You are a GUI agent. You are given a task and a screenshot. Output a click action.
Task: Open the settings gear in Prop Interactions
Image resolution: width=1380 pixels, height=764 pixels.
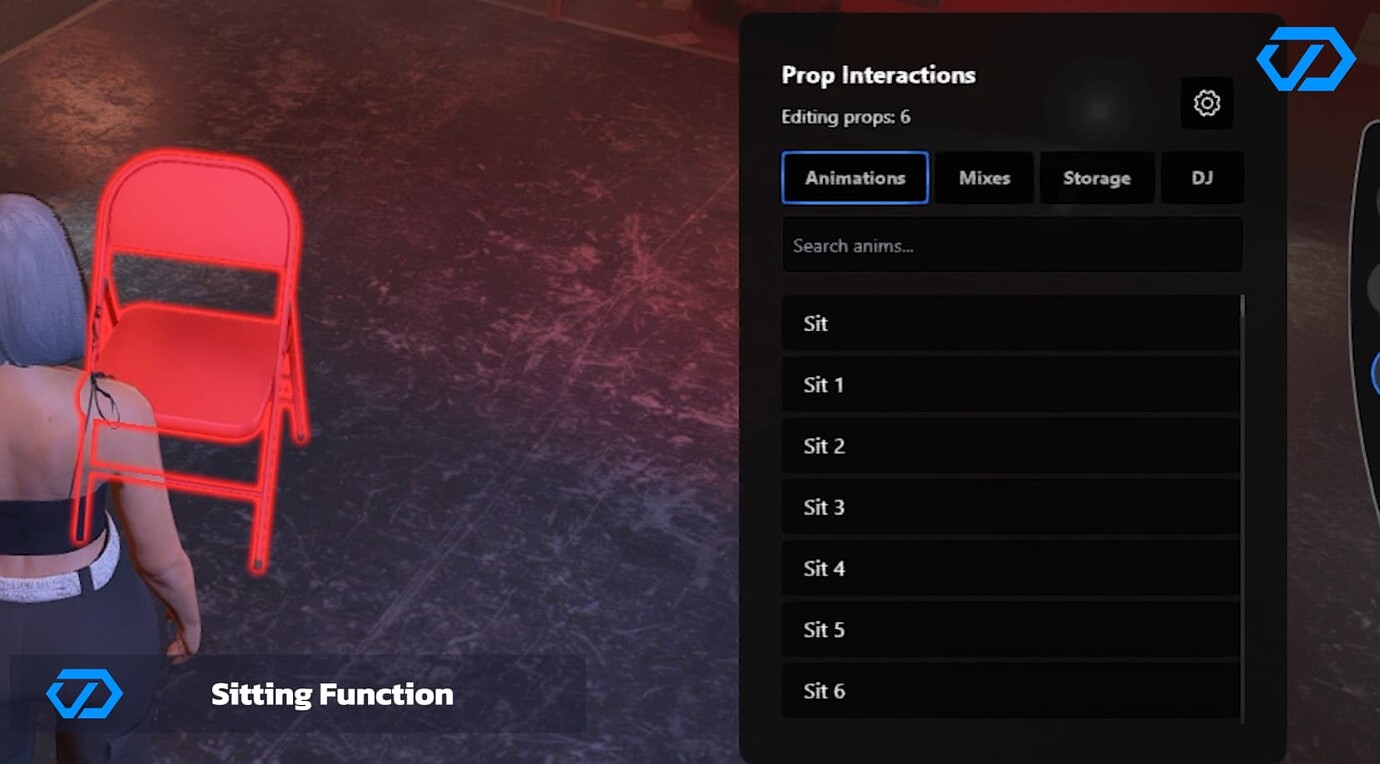pyautogui.click(x=1206, y=103)
